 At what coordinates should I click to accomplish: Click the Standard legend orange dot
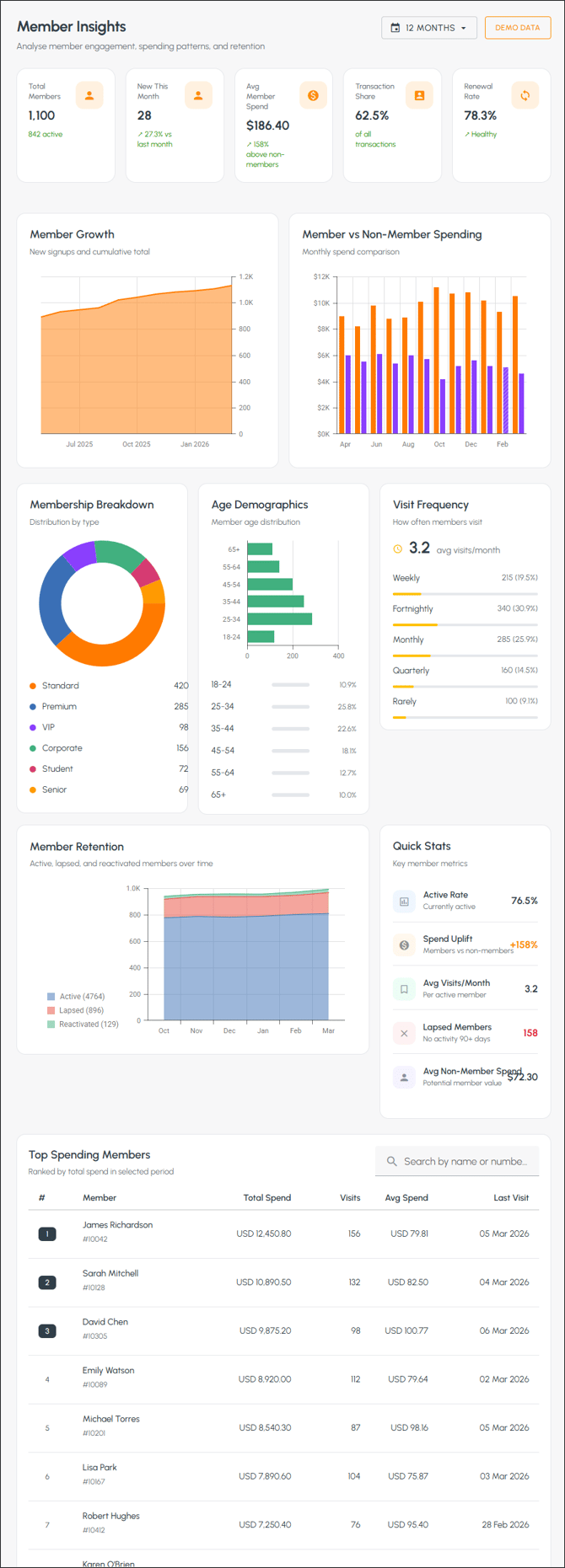coord(33,686)
